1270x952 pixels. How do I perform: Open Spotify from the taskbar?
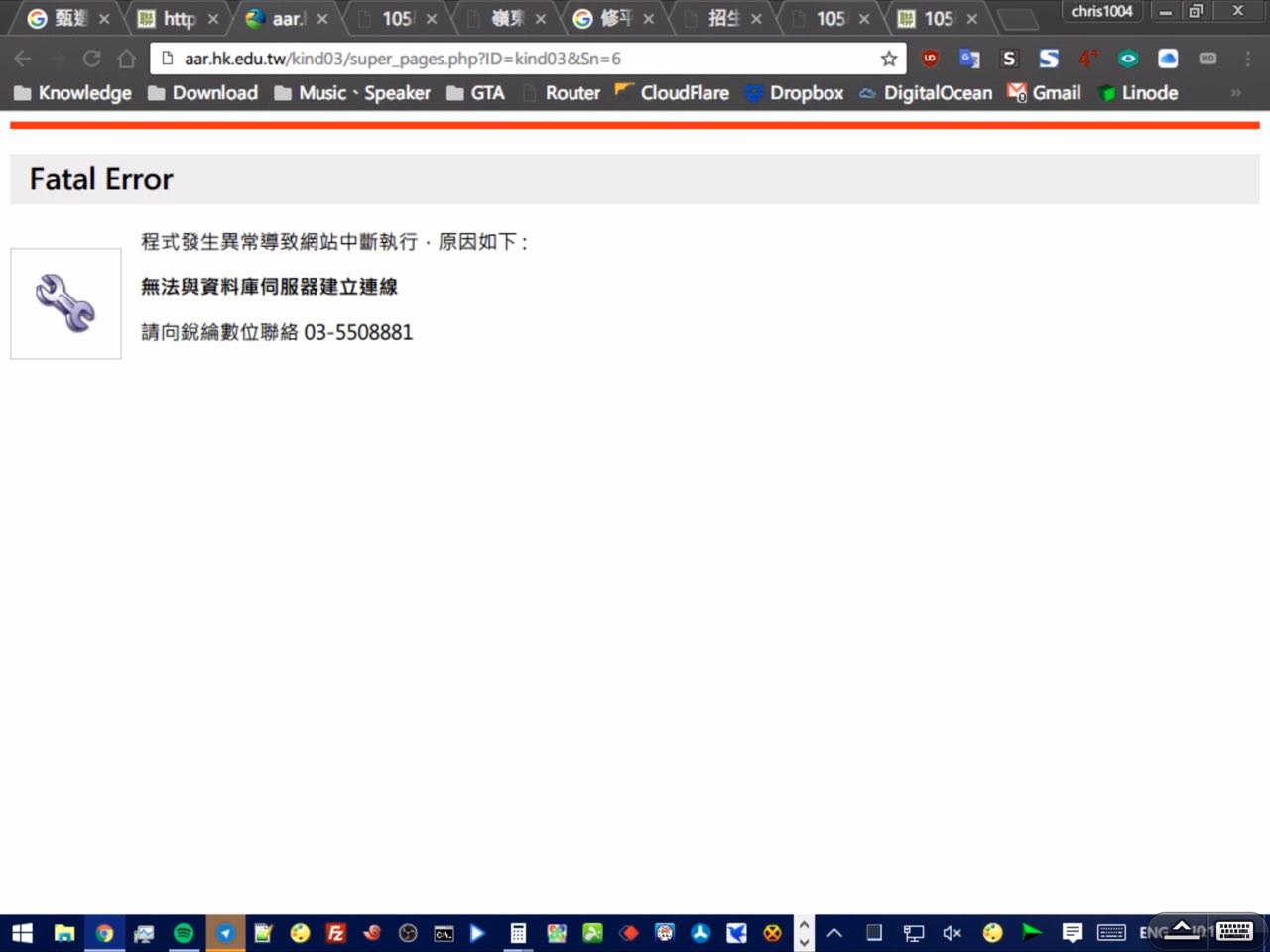(184, 933)
